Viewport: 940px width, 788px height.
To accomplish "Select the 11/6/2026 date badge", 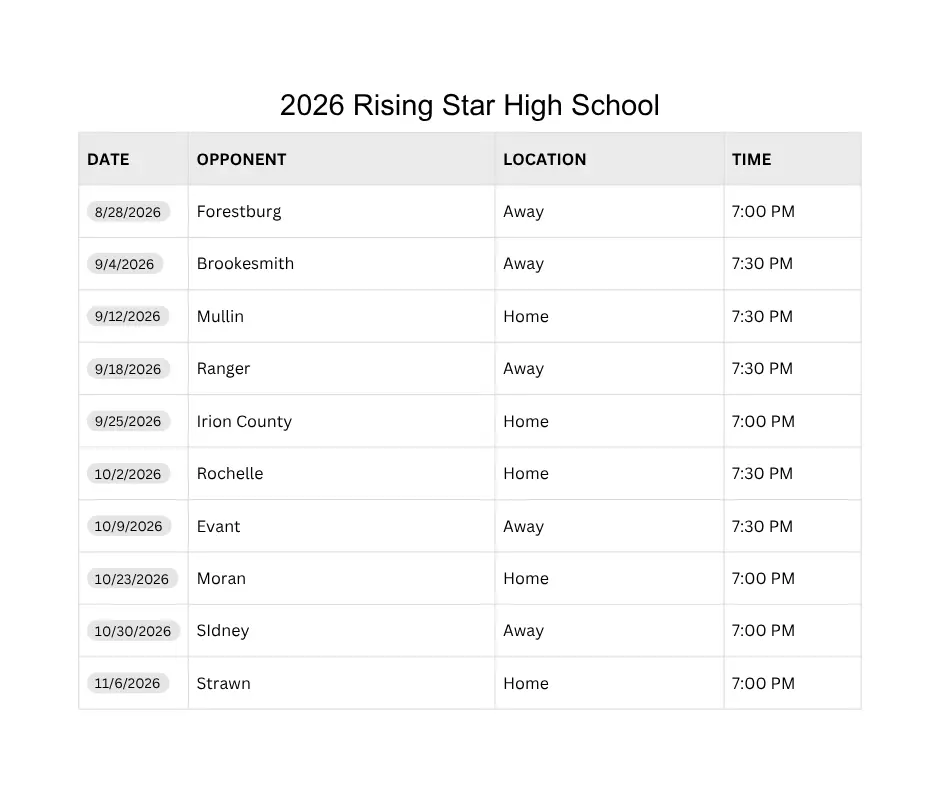I will point(128,683).
